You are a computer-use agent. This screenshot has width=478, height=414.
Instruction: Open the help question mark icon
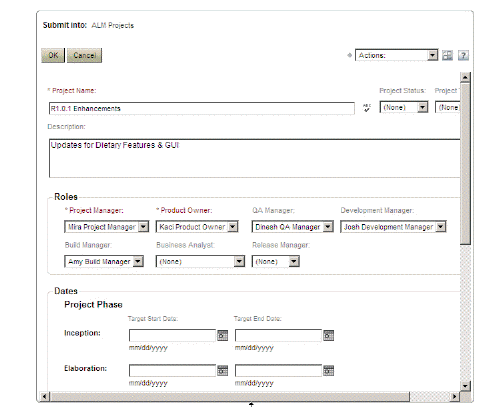click(x=463, y=55)
